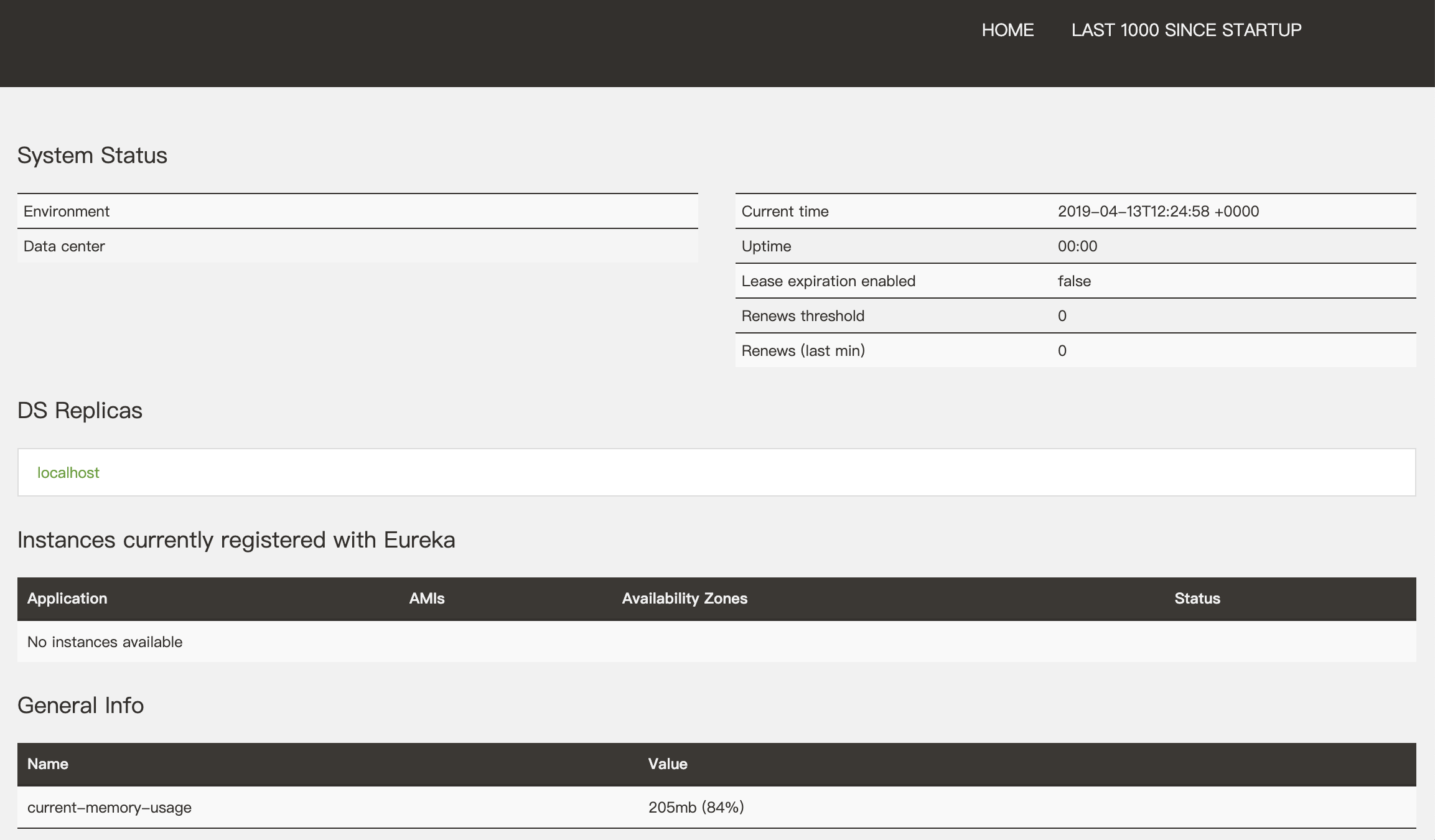Viewport: 1435px width, 840px height.
Task: Click the No instances available text
Action: [105, 642]
